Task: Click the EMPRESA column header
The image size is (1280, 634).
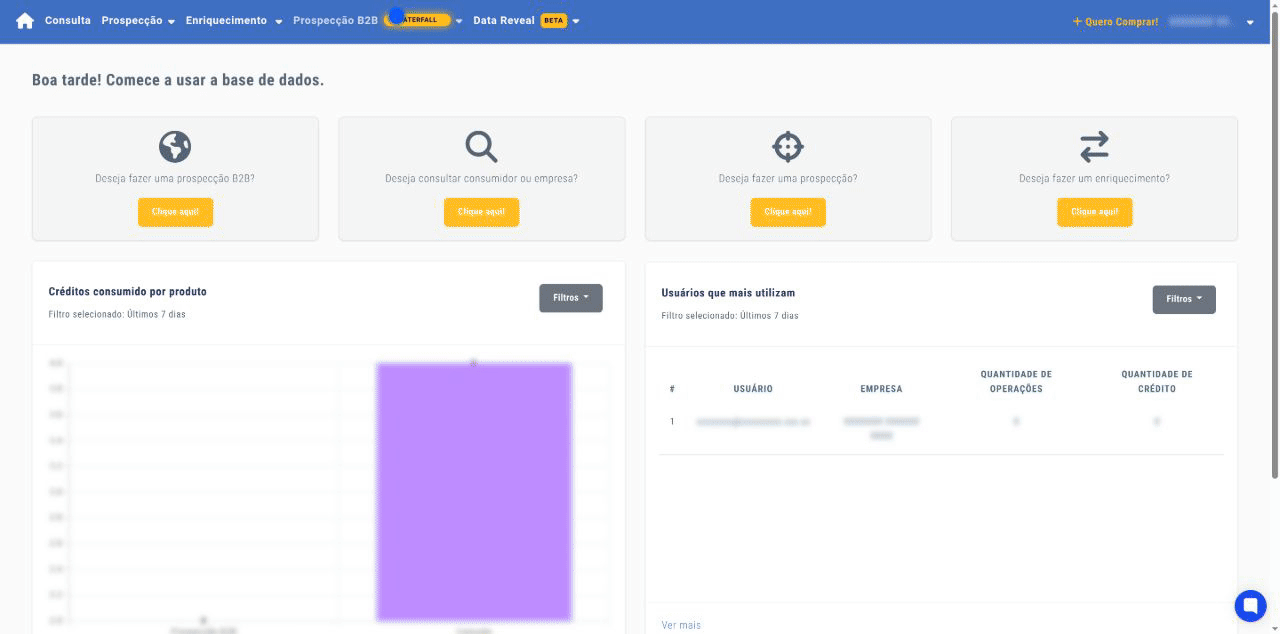Action: (881, 389)
